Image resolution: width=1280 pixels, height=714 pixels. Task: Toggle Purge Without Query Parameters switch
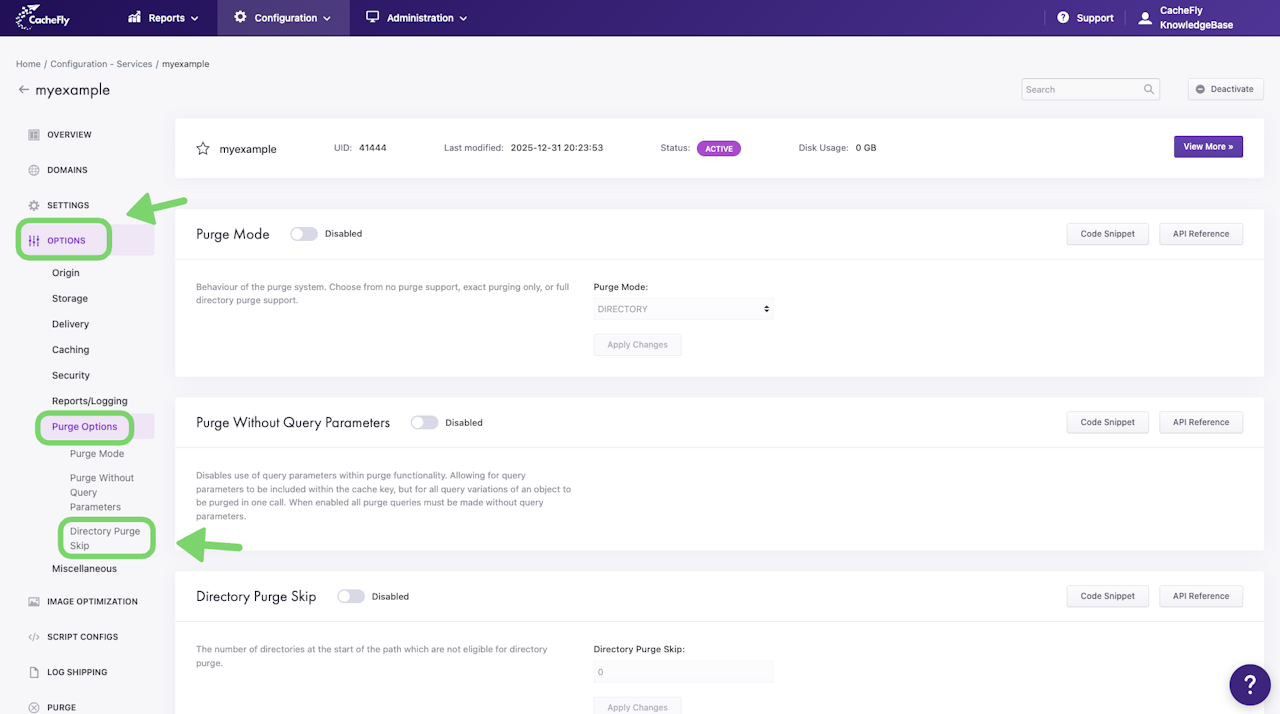click(x=424, y=423)
